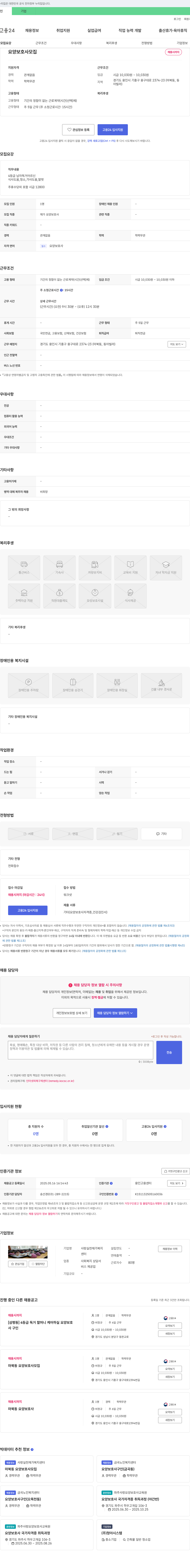Click the 서류 selection method icon

tap(29, 834)
